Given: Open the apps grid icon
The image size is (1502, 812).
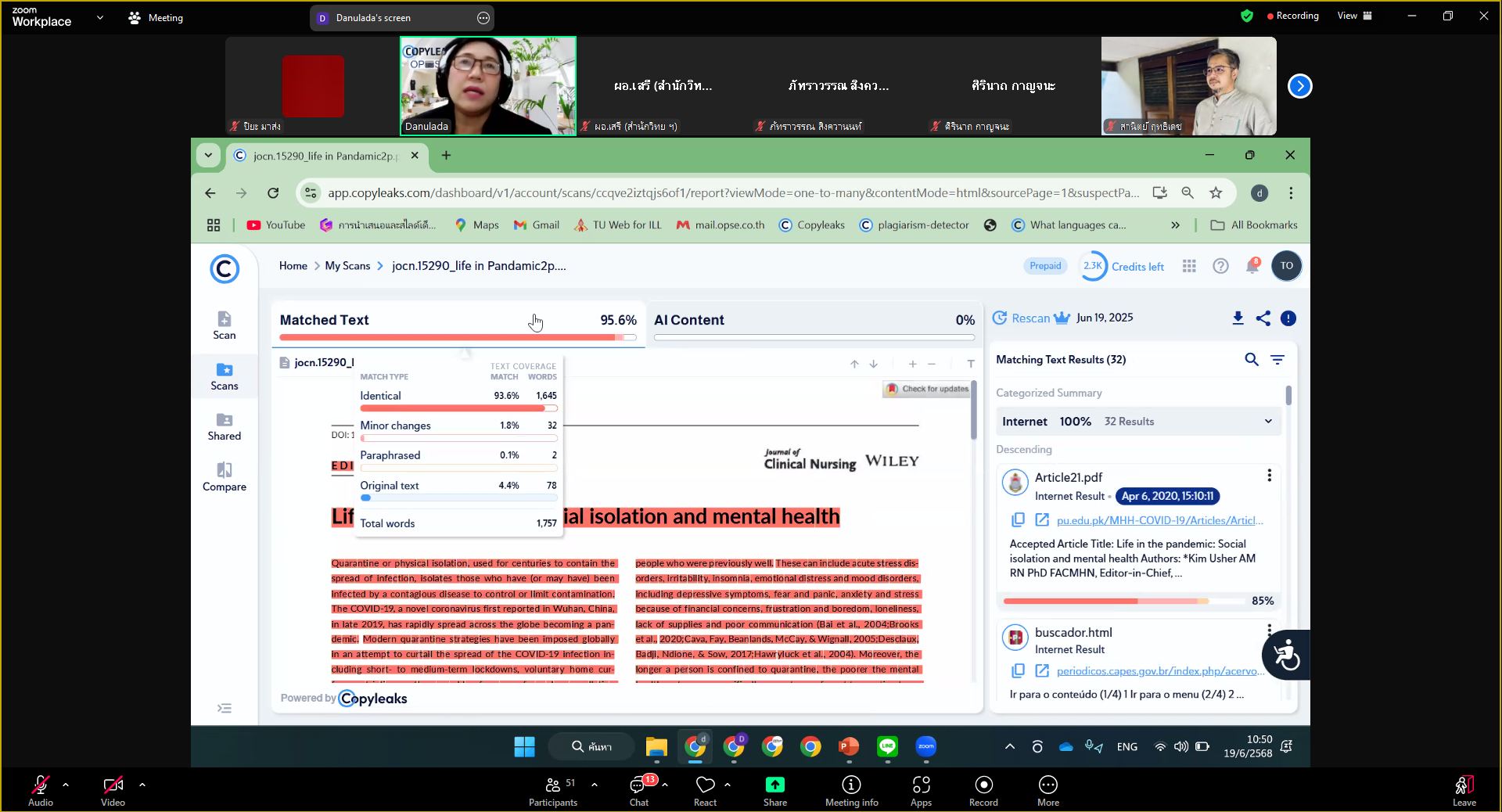Looking at the screenshot, I should (1189, 266).
